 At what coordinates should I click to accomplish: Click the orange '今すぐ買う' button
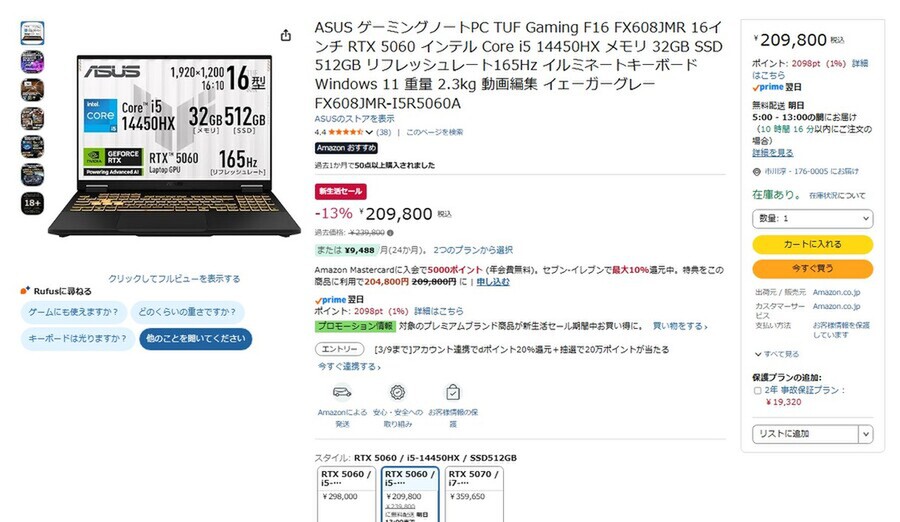(812, 268)
